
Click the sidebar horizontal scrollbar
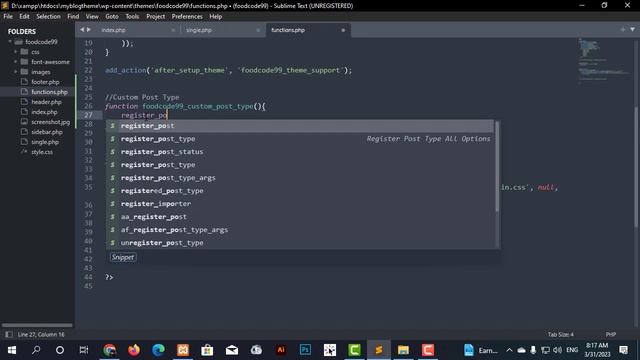(37, 325)
